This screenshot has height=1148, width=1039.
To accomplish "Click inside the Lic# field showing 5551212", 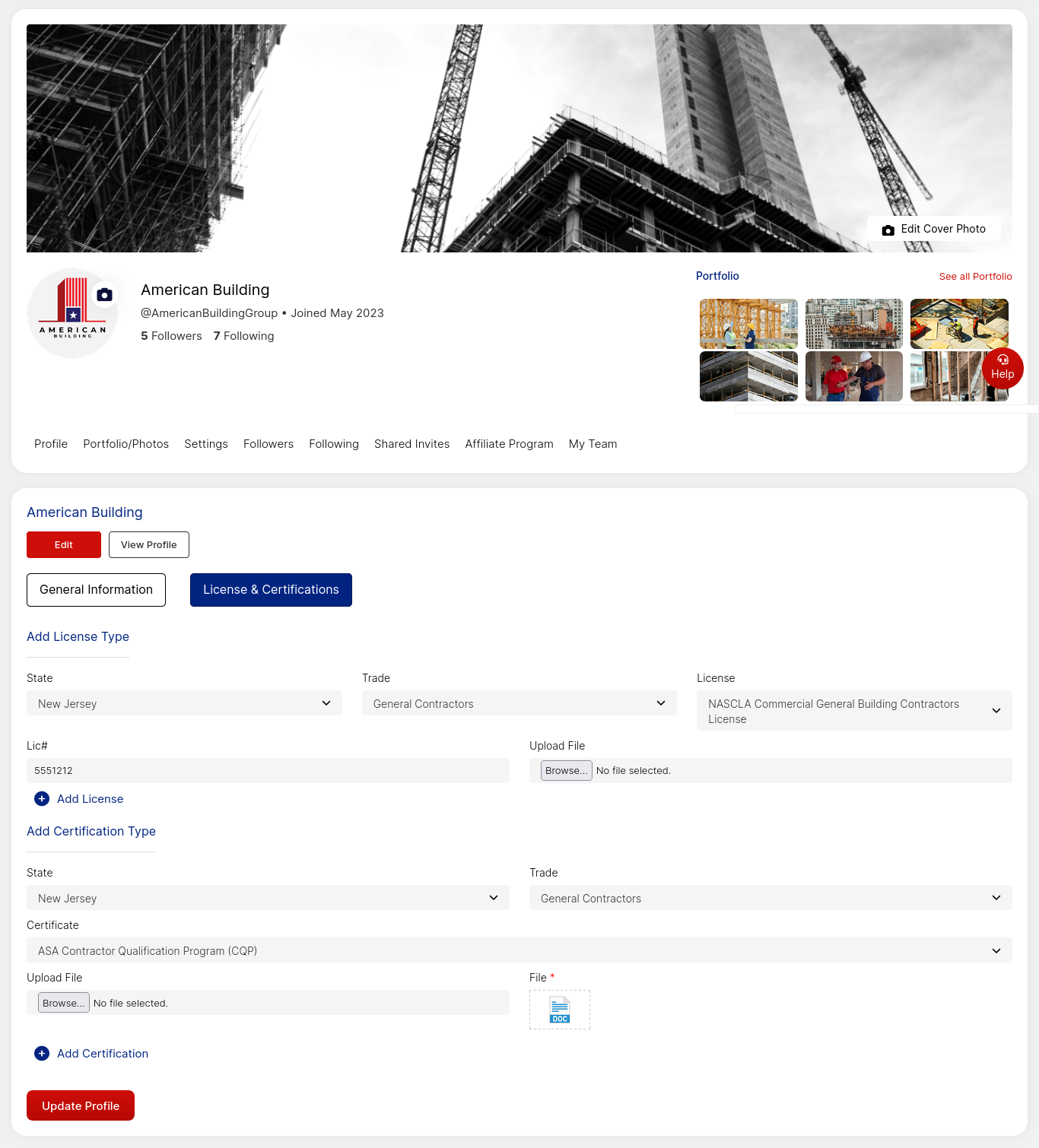I will click(x=268, y=770).
